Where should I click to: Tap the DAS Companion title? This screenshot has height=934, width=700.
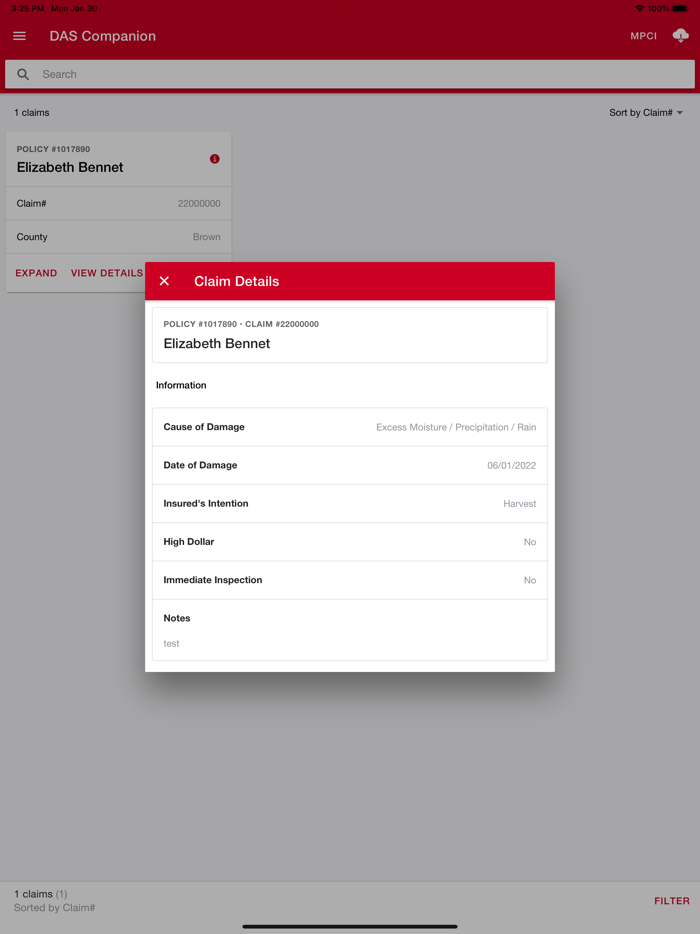coord(102,36)
